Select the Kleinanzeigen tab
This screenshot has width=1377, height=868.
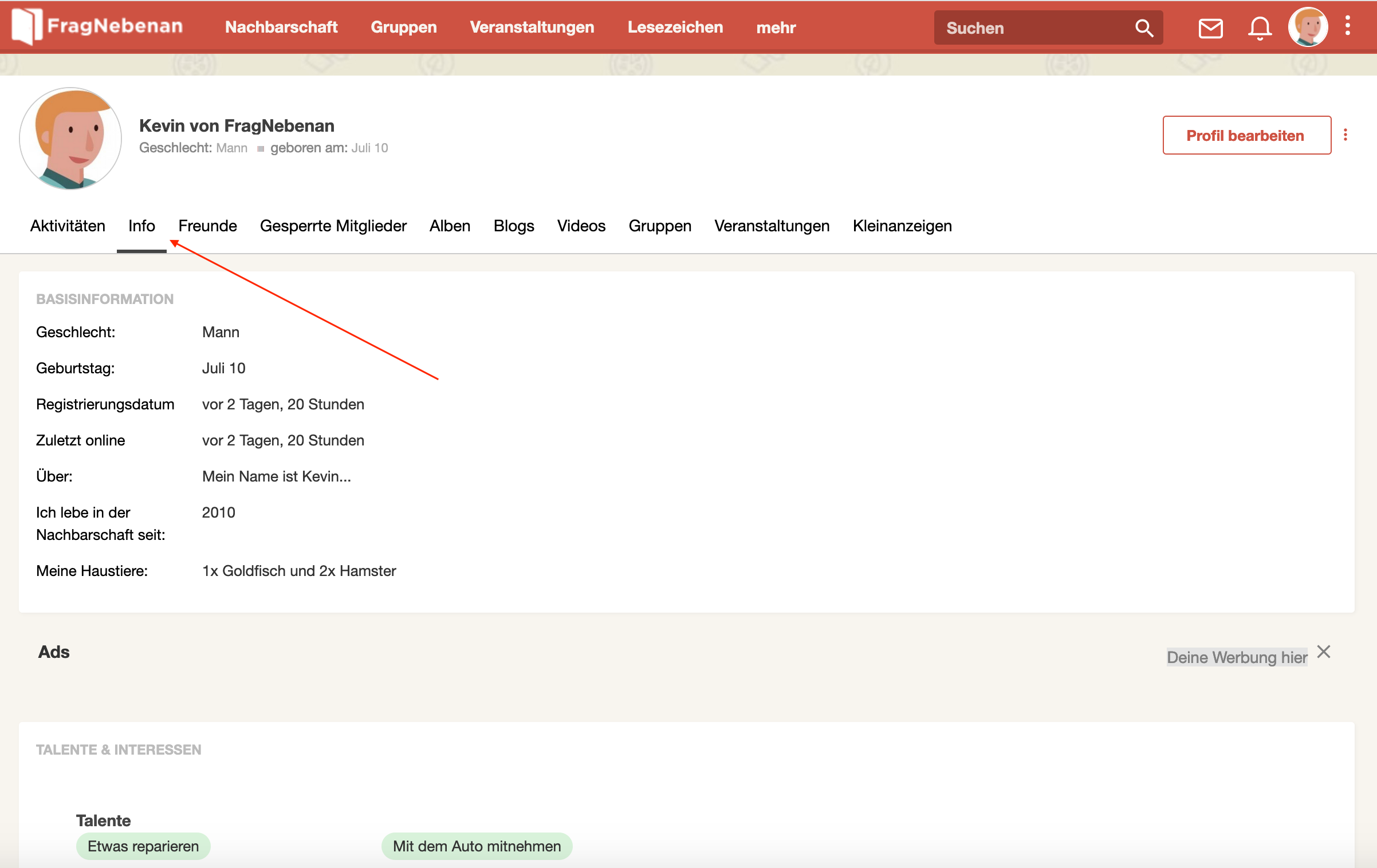pos(902,226)
